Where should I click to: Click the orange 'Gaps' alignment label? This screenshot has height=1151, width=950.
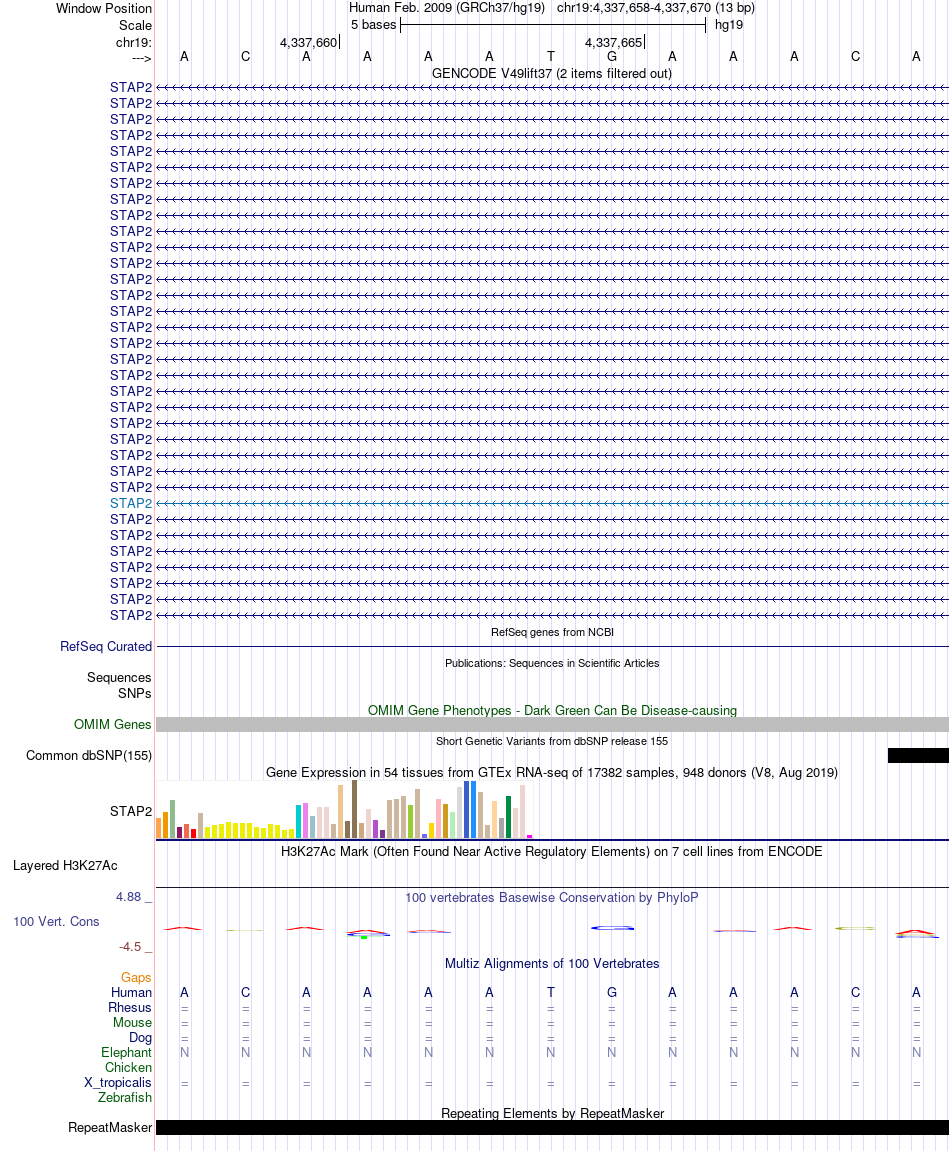136,978
